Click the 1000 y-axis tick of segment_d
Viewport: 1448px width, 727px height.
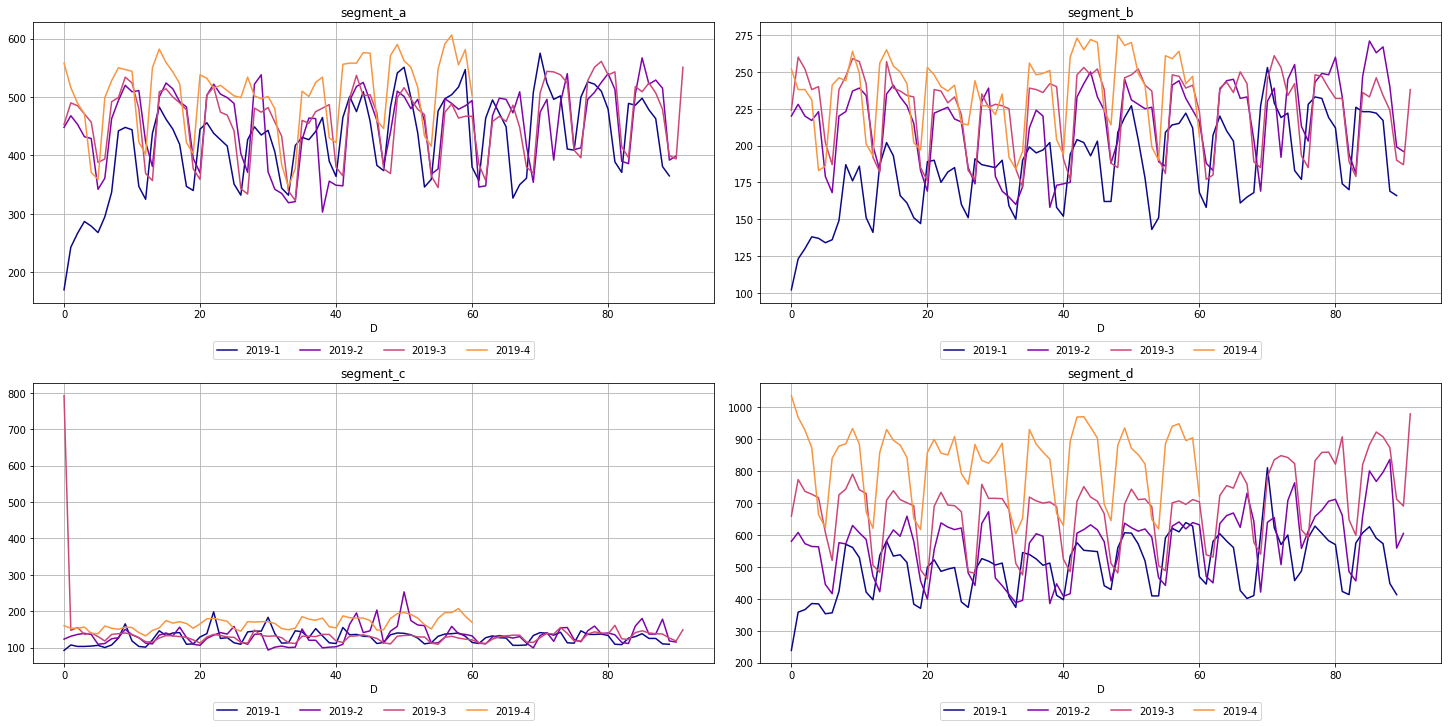(x=740, y=408)
